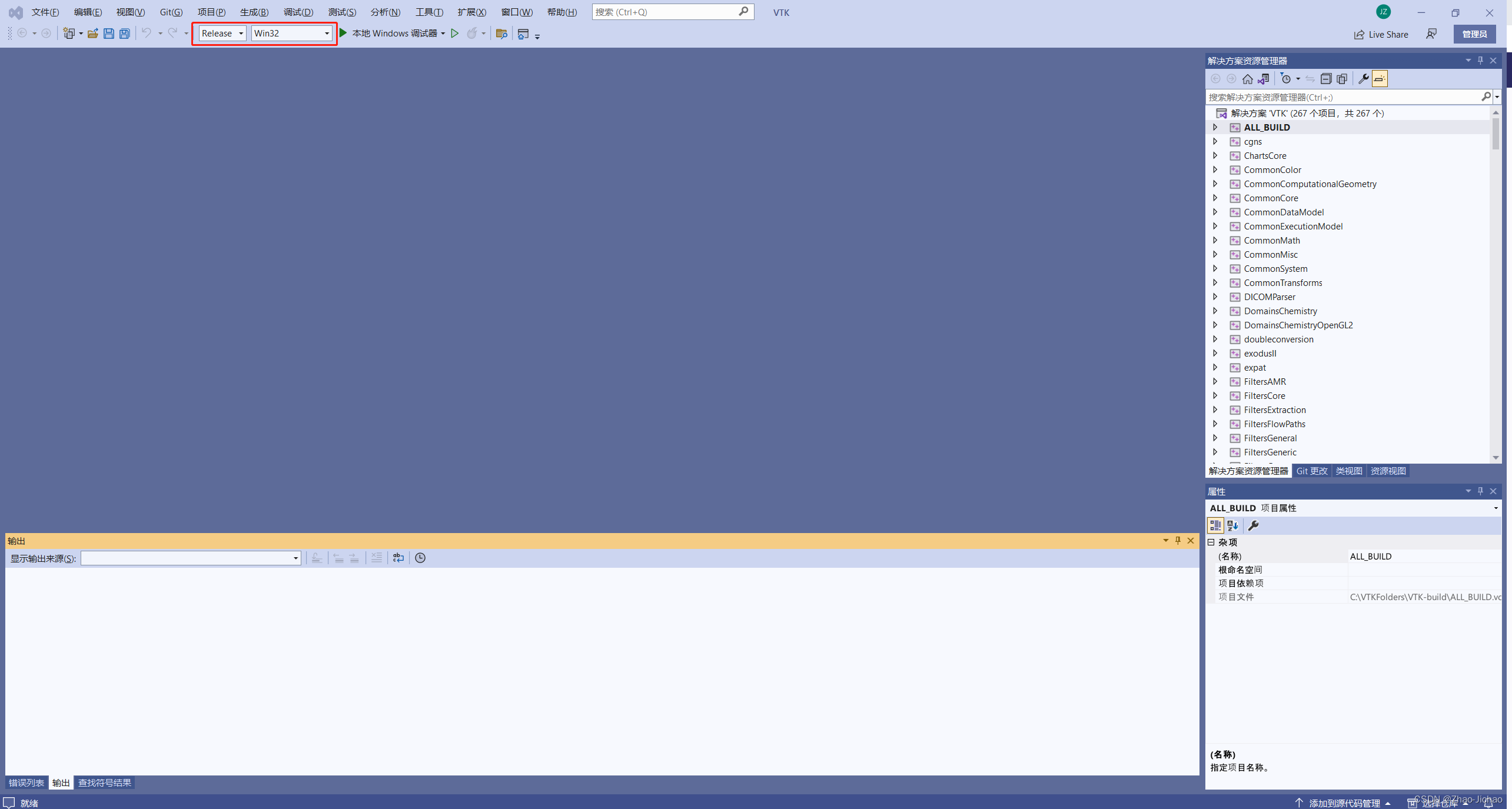Click the open file folder icon
The height and width of the screenshot is (809, 1512).
pos(92,34)
